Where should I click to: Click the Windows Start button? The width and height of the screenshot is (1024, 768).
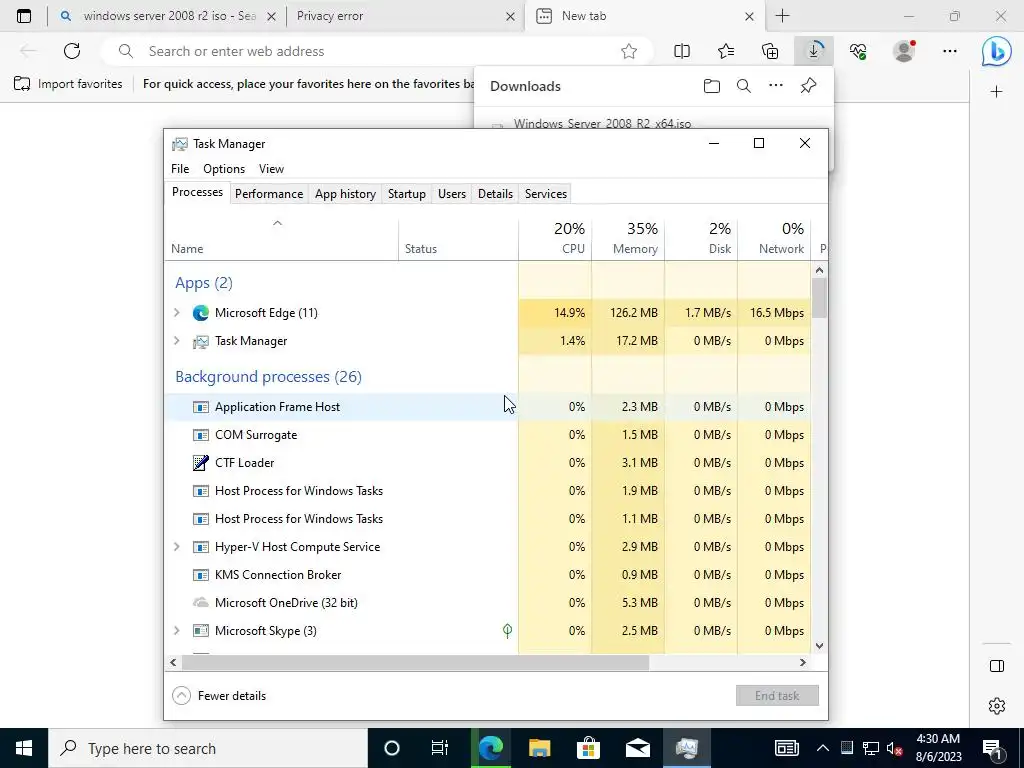click(x=24, y=748)
